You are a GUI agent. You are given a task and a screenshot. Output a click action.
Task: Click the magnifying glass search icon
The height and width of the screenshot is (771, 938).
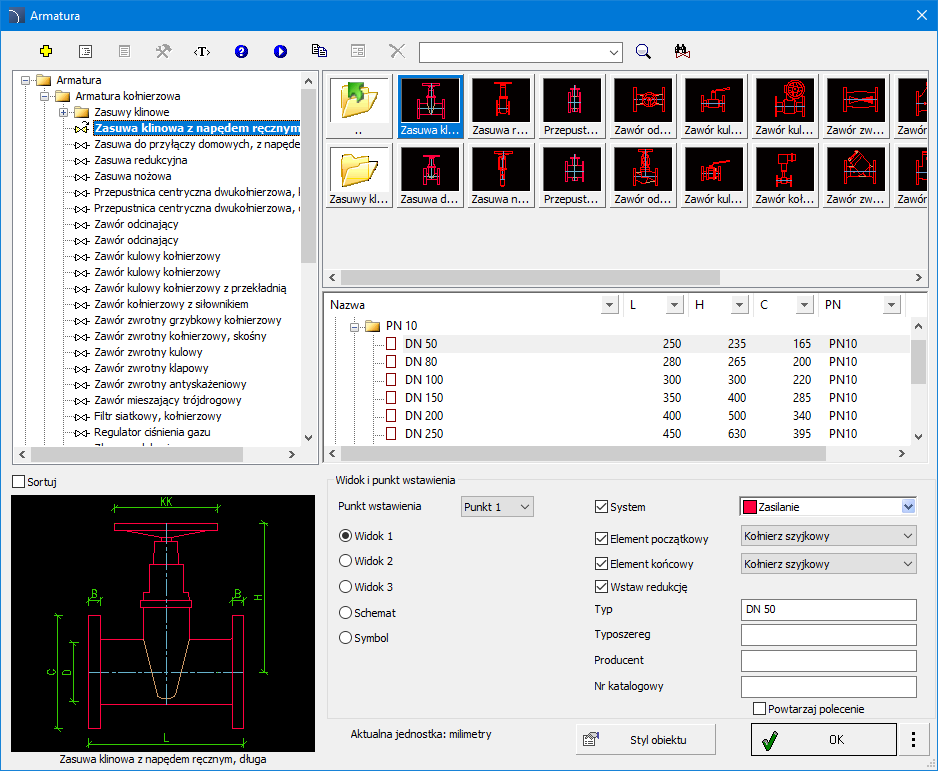[644, 51]
